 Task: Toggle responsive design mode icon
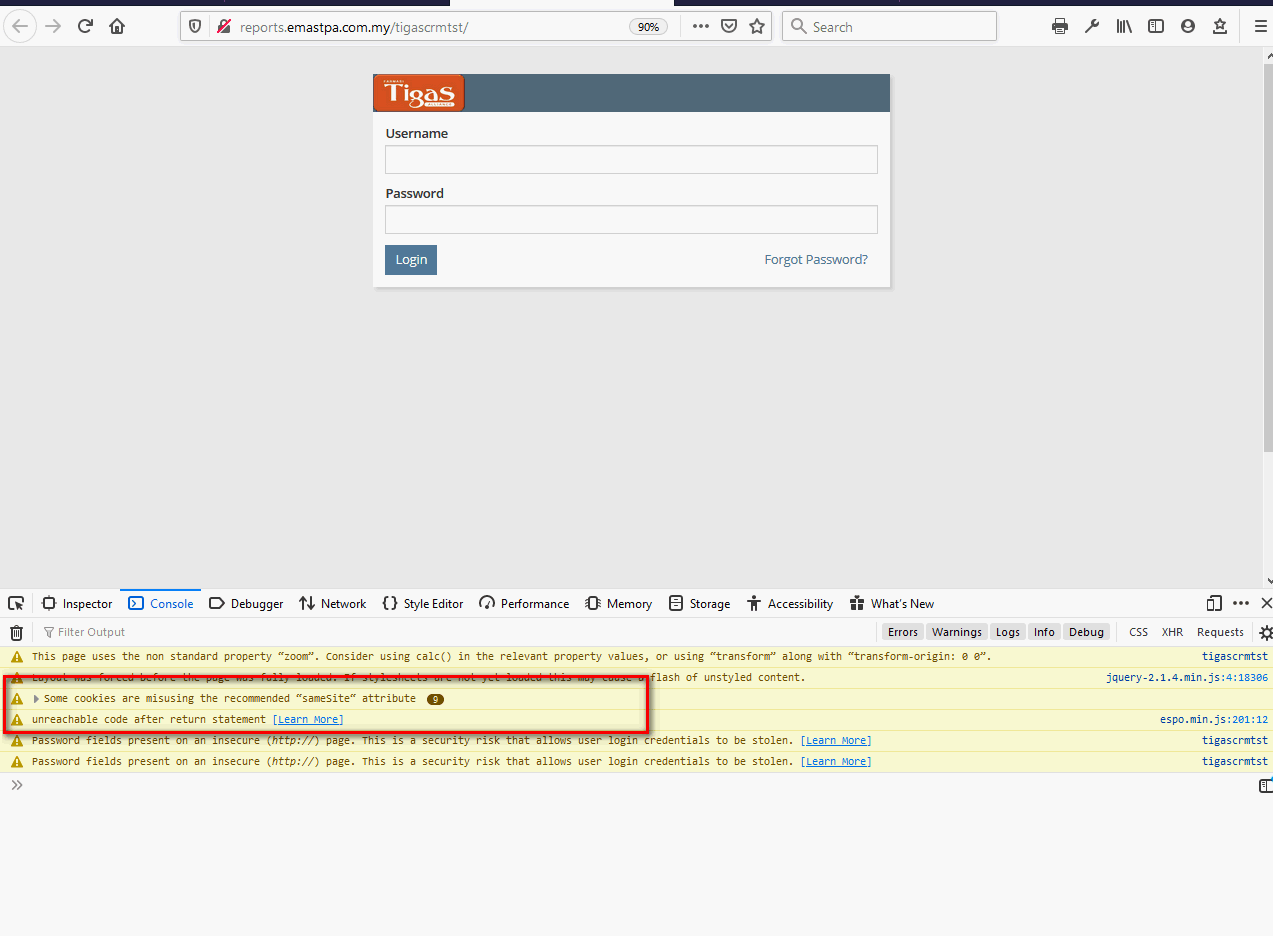pos(1214,603)
